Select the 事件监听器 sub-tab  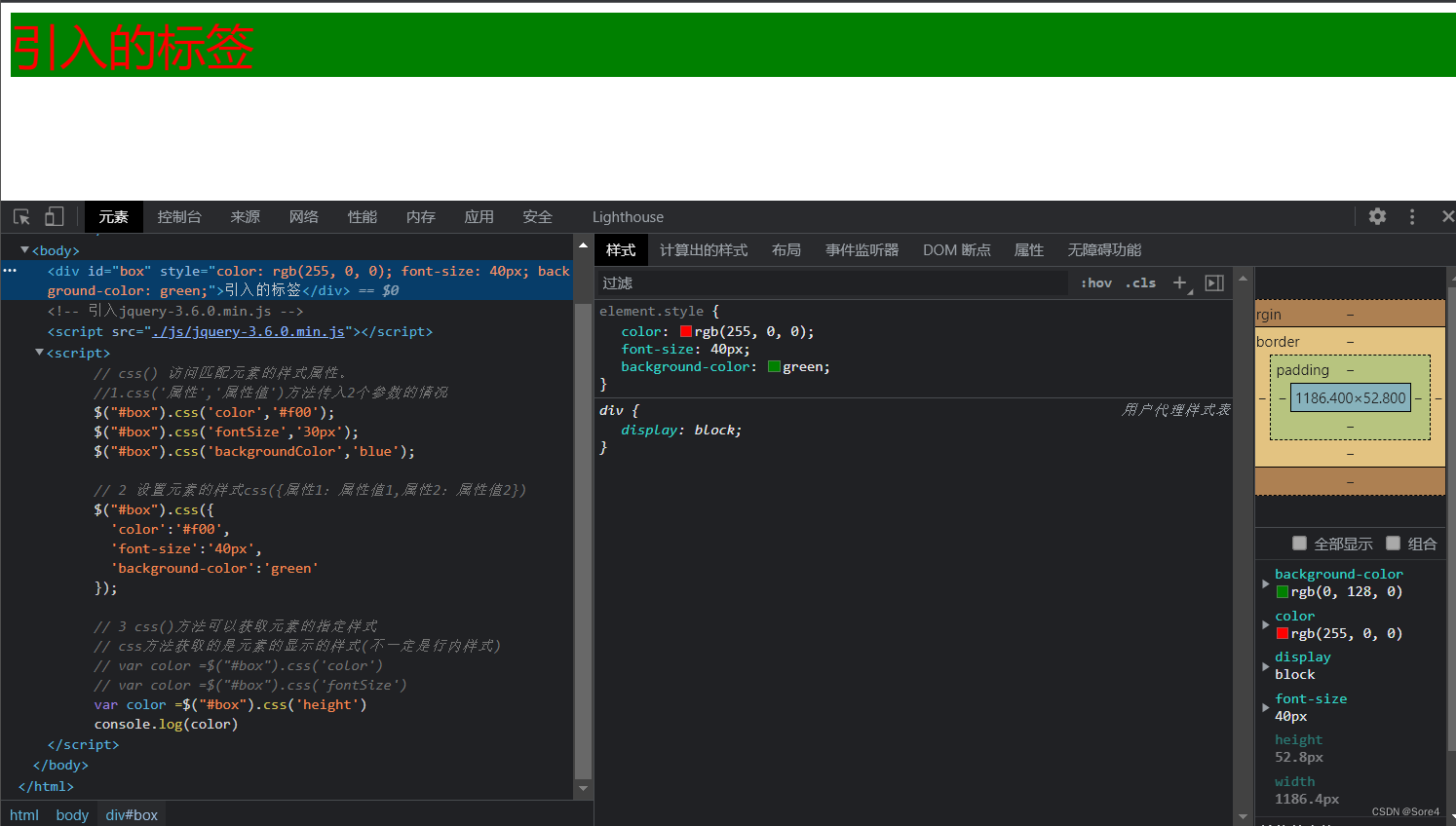[x=862, y=250]
